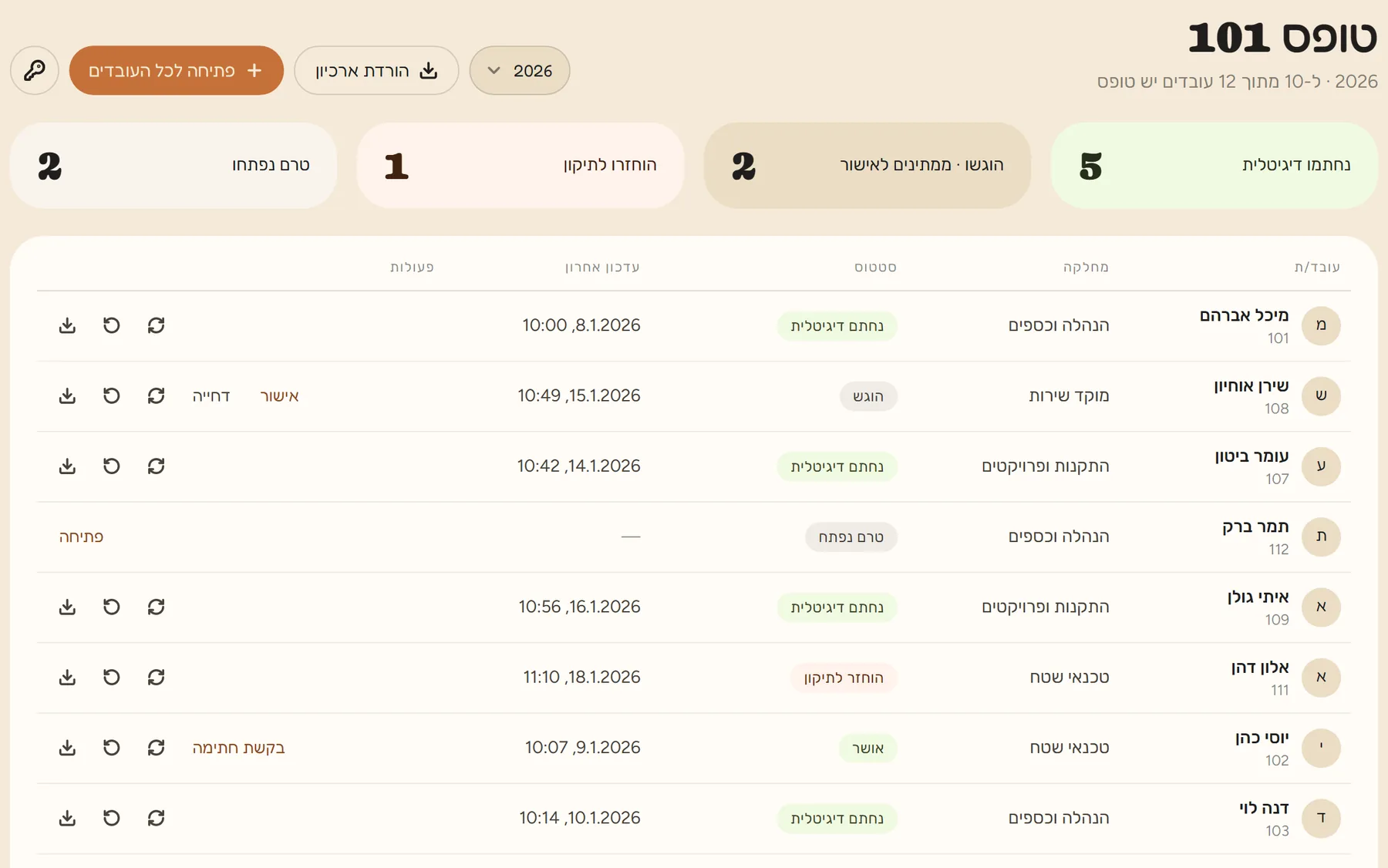1388x868 pixels.
Task: Download form for שירן אוחיון
Action: [67, 395]
